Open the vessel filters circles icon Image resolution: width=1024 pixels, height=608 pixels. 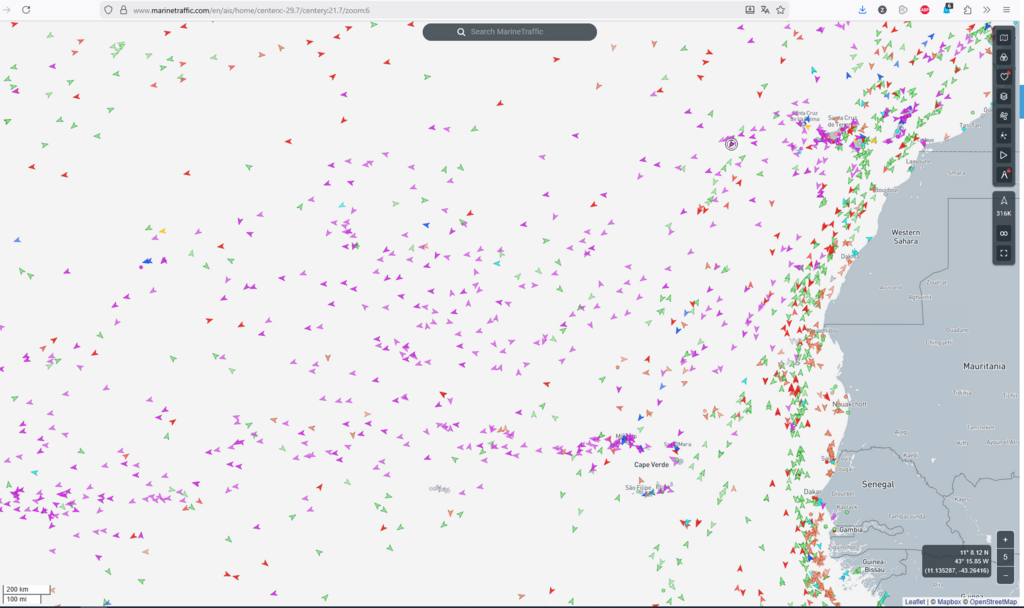tap(1004, 58)
